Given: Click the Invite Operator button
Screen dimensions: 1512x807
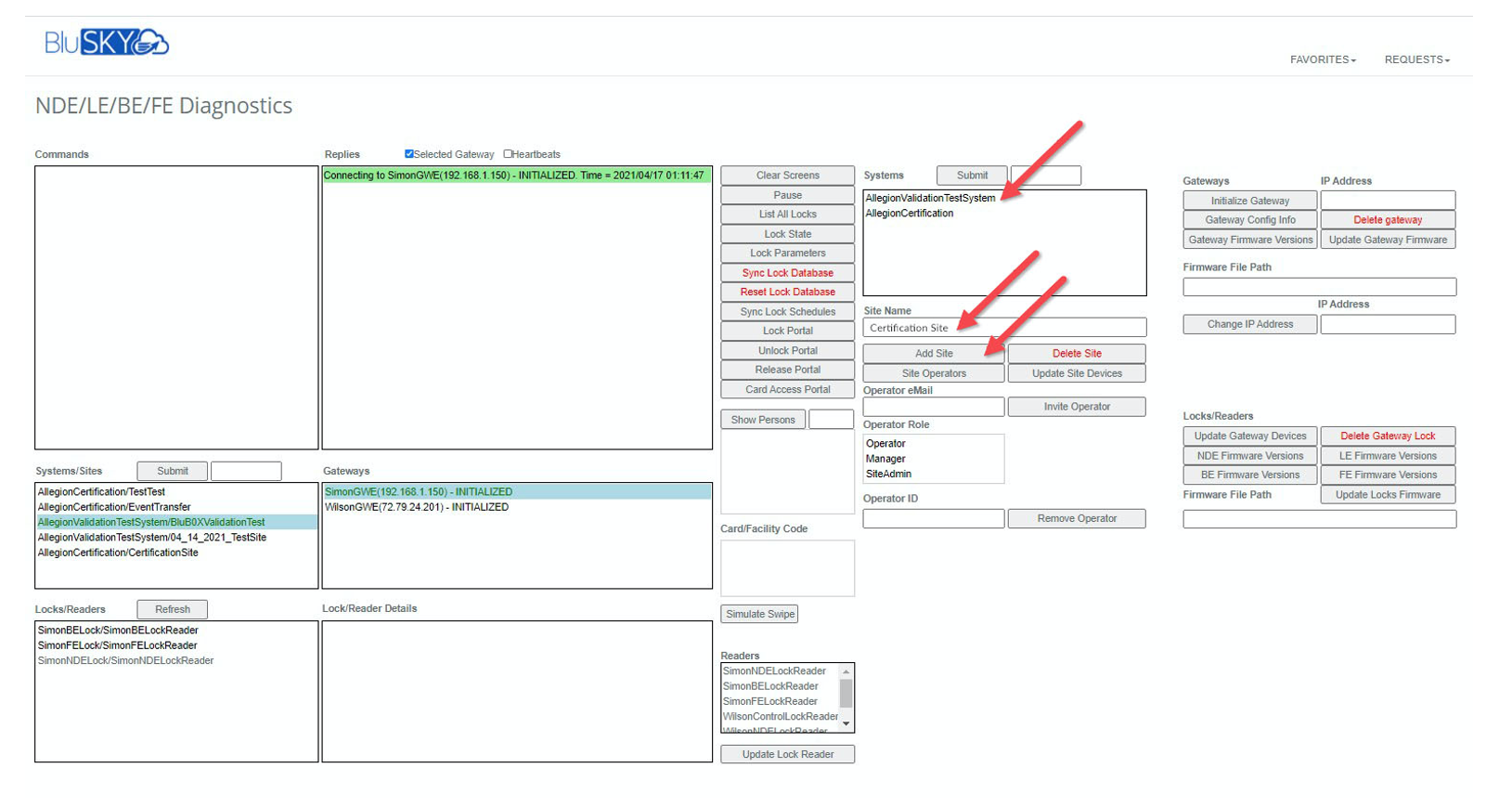Looking at the screenshot, I should click(1076, 407).
